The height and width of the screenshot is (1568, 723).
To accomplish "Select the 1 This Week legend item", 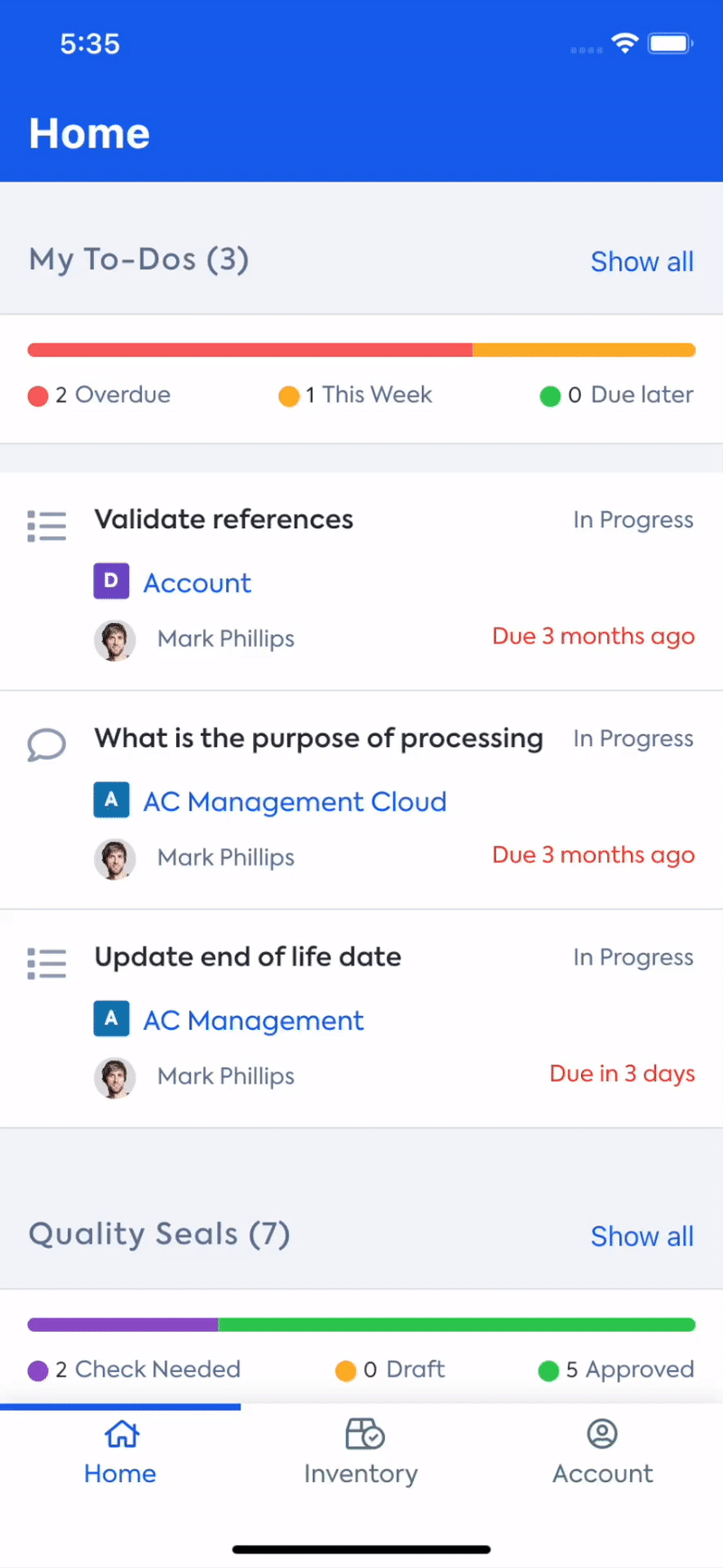I will 356,395.
